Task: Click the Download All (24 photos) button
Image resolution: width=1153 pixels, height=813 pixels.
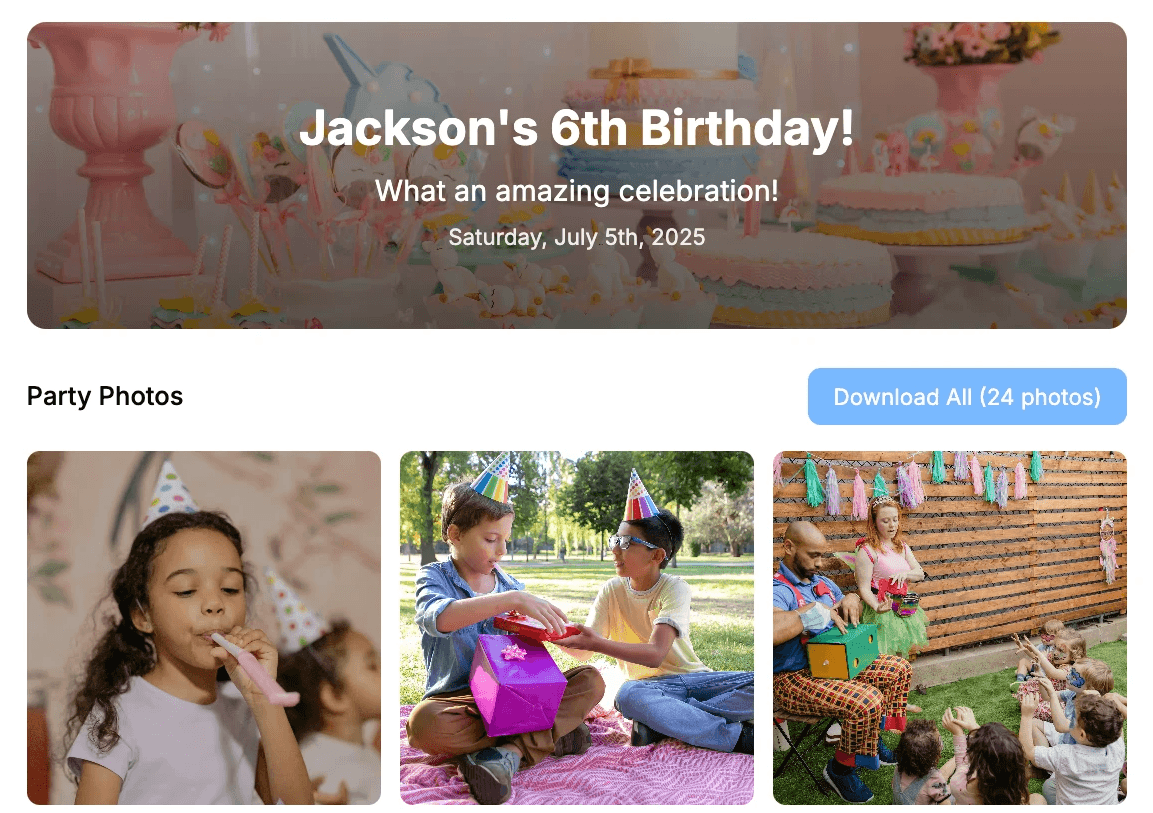Action: click(x=966, y=396)
